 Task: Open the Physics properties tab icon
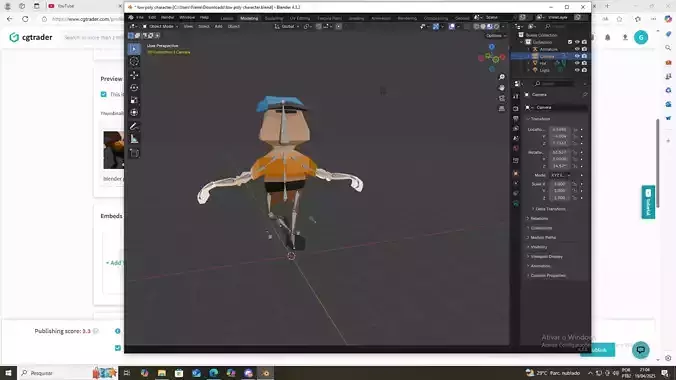coord(516,183)
